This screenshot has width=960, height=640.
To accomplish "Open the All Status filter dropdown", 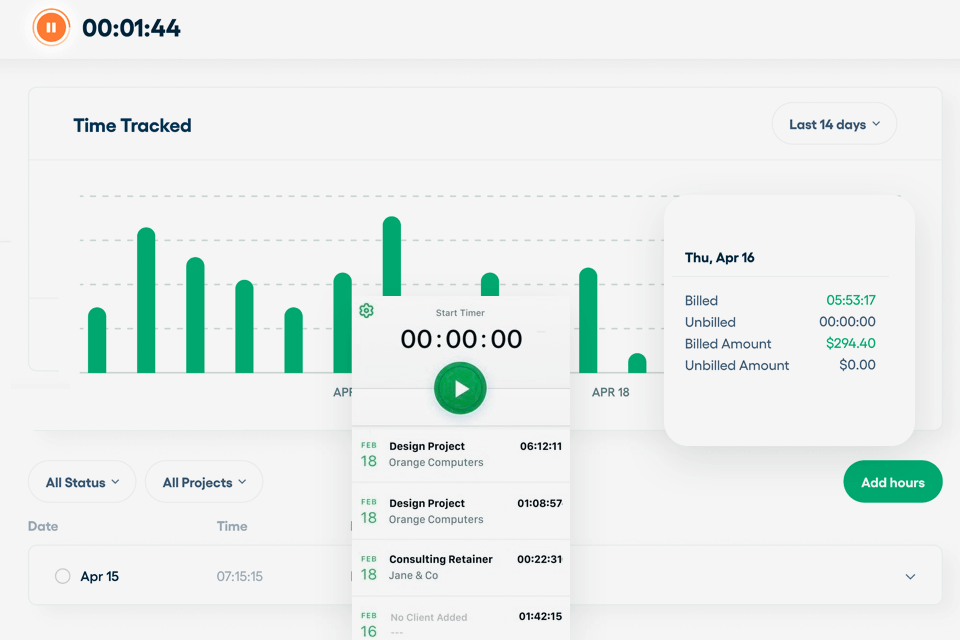I will [82, 482].
